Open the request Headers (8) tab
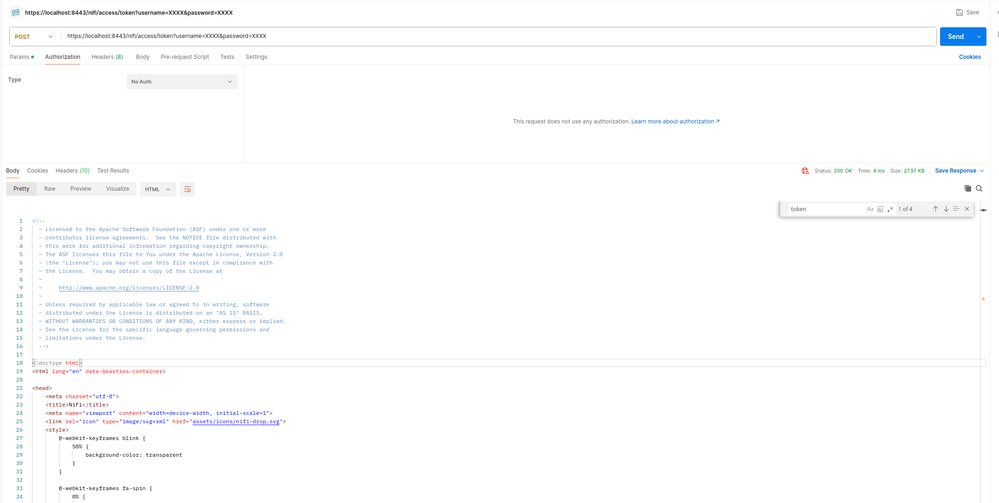 tap(107, 57)
